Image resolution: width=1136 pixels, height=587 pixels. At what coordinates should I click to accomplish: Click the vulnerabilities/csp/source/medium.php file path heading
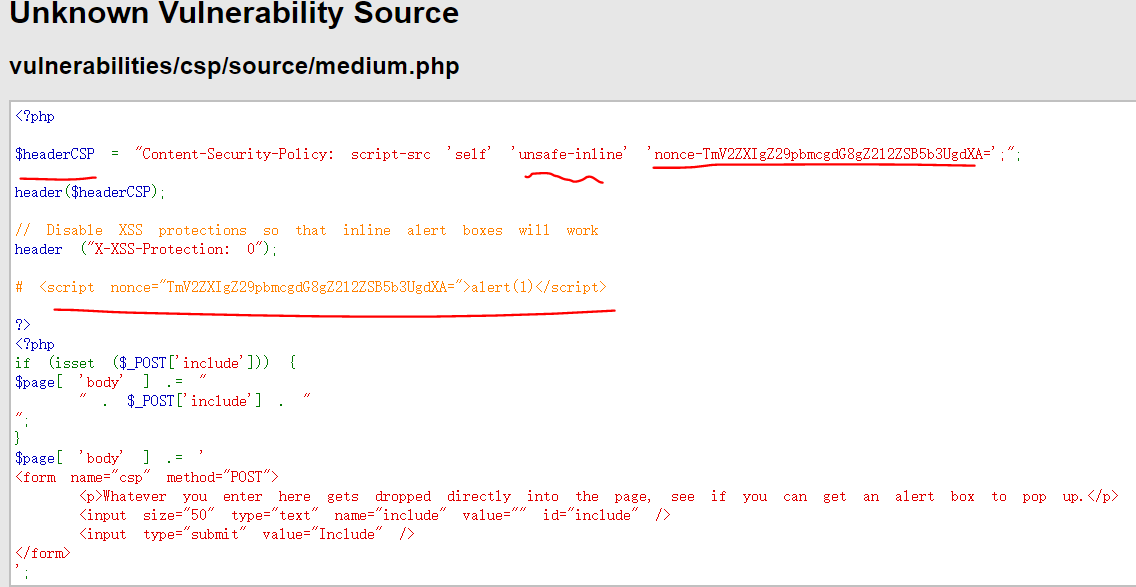[x=234, y=66]
